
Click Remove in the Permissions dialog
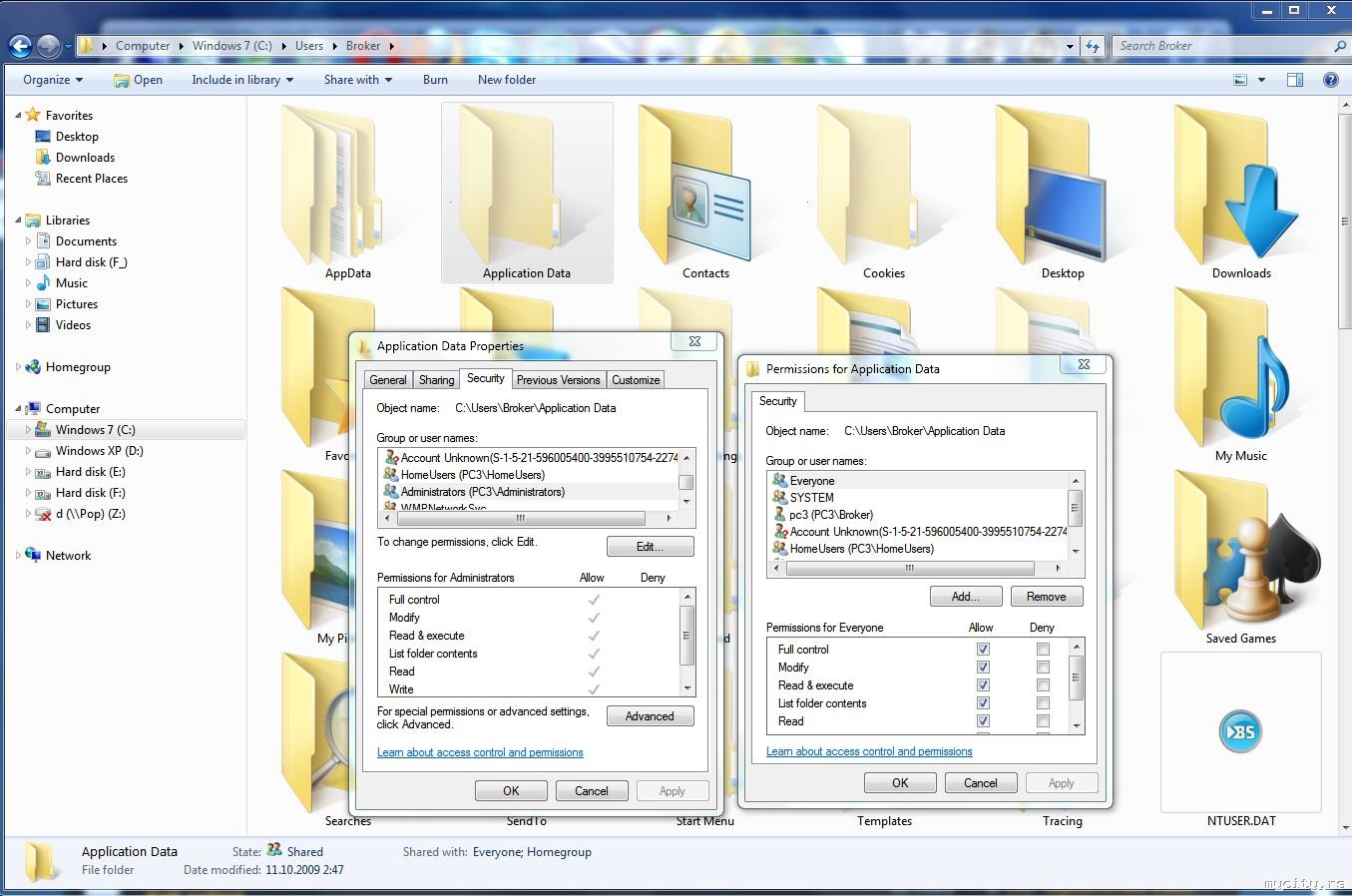pos(1047,597)
